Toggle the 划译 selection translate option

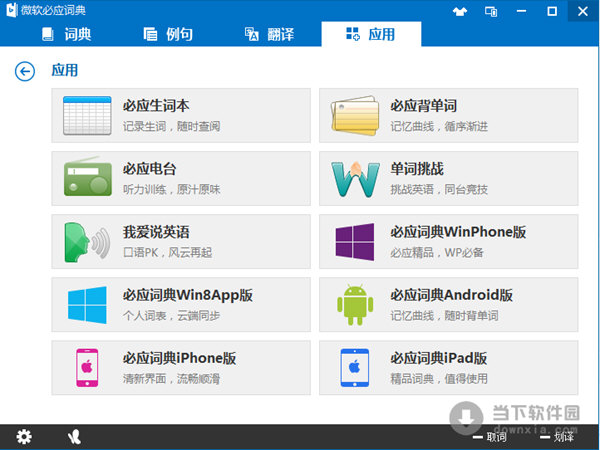pyautogui.click(x=557, y=437)
